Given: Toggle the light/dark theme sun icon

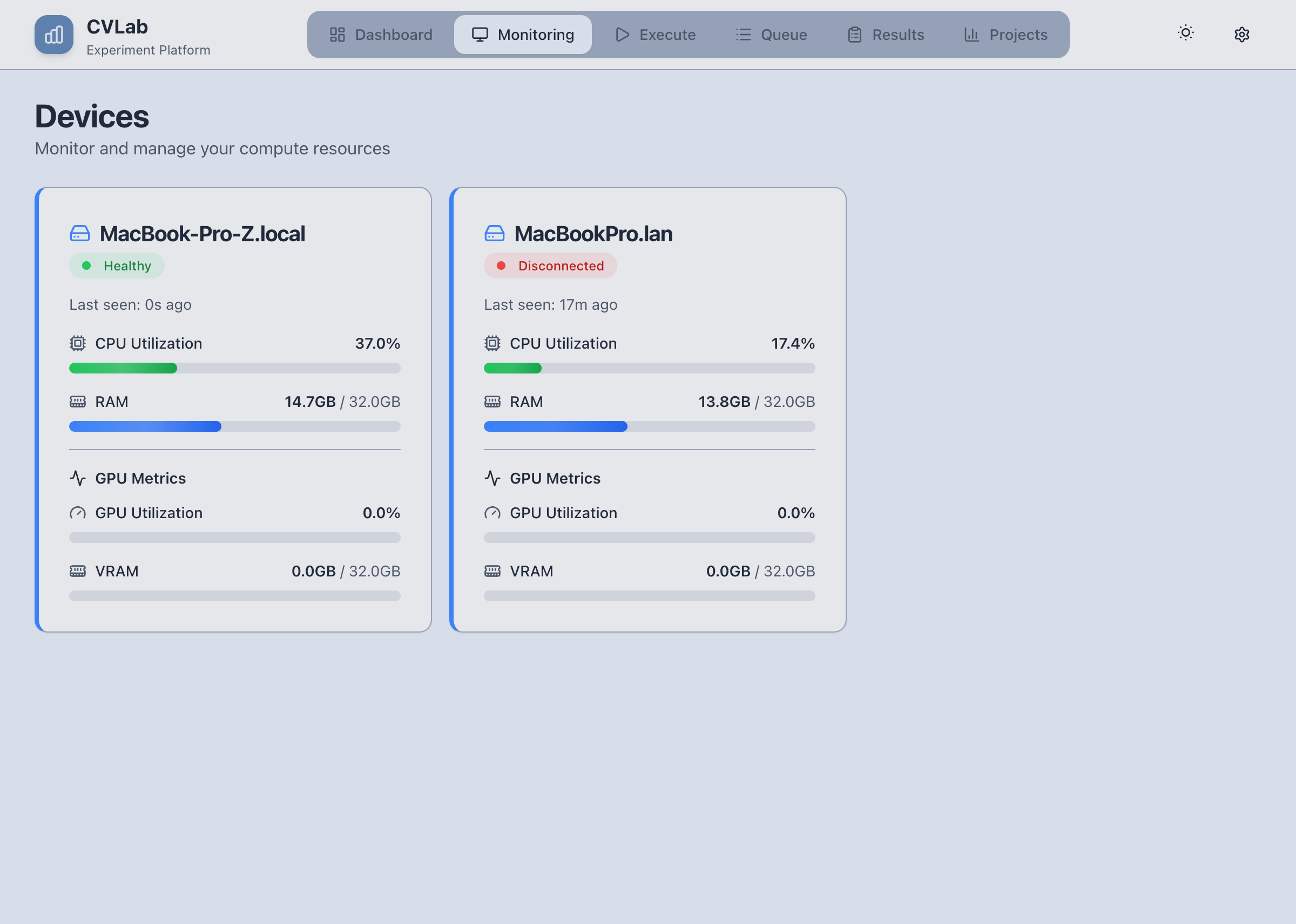Looking at the screenshot, I should [x=1186, y=33].
